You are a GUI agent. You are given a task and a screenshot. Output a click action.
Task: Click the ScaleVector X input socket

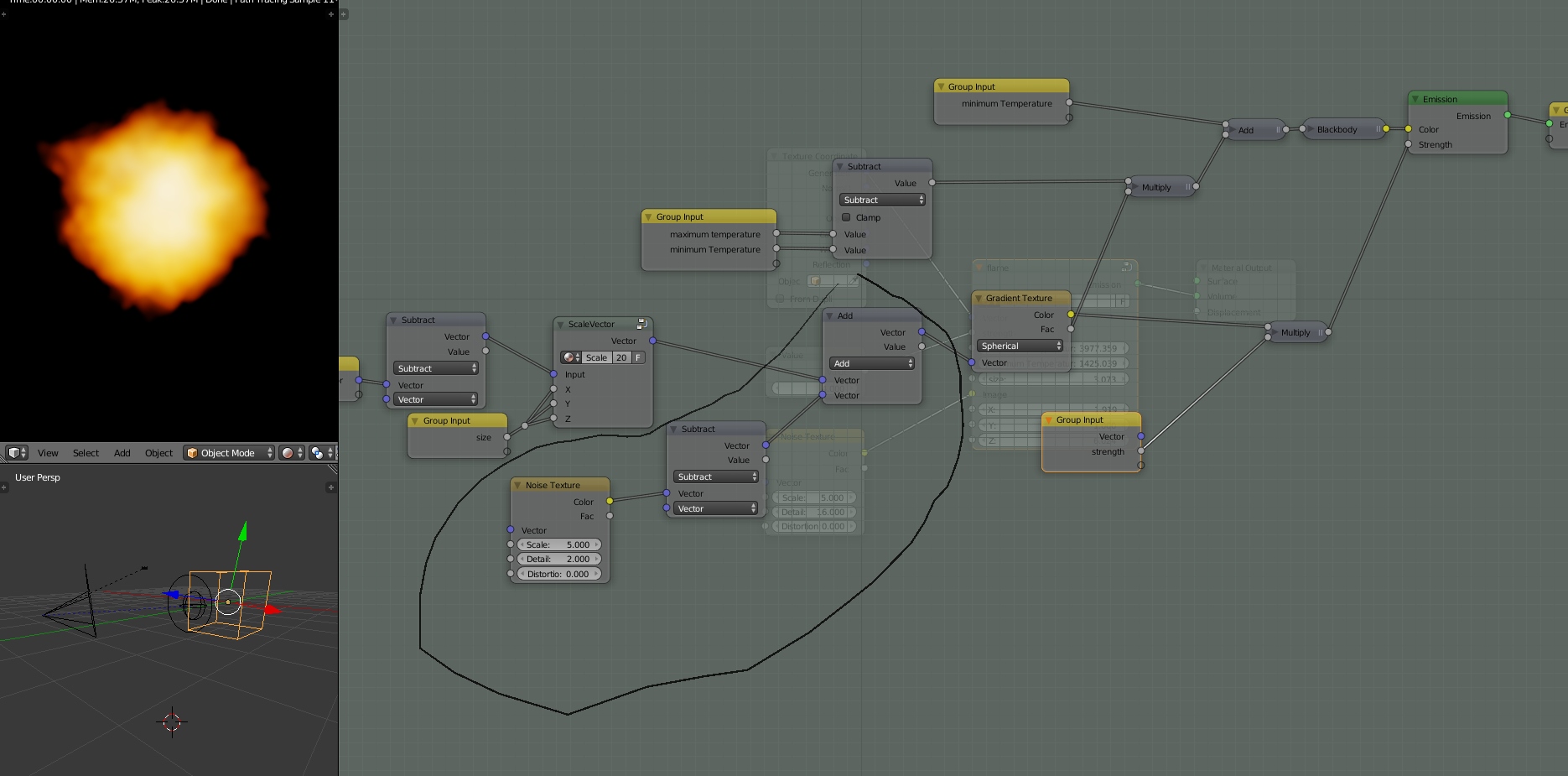(x=553, y=389)
